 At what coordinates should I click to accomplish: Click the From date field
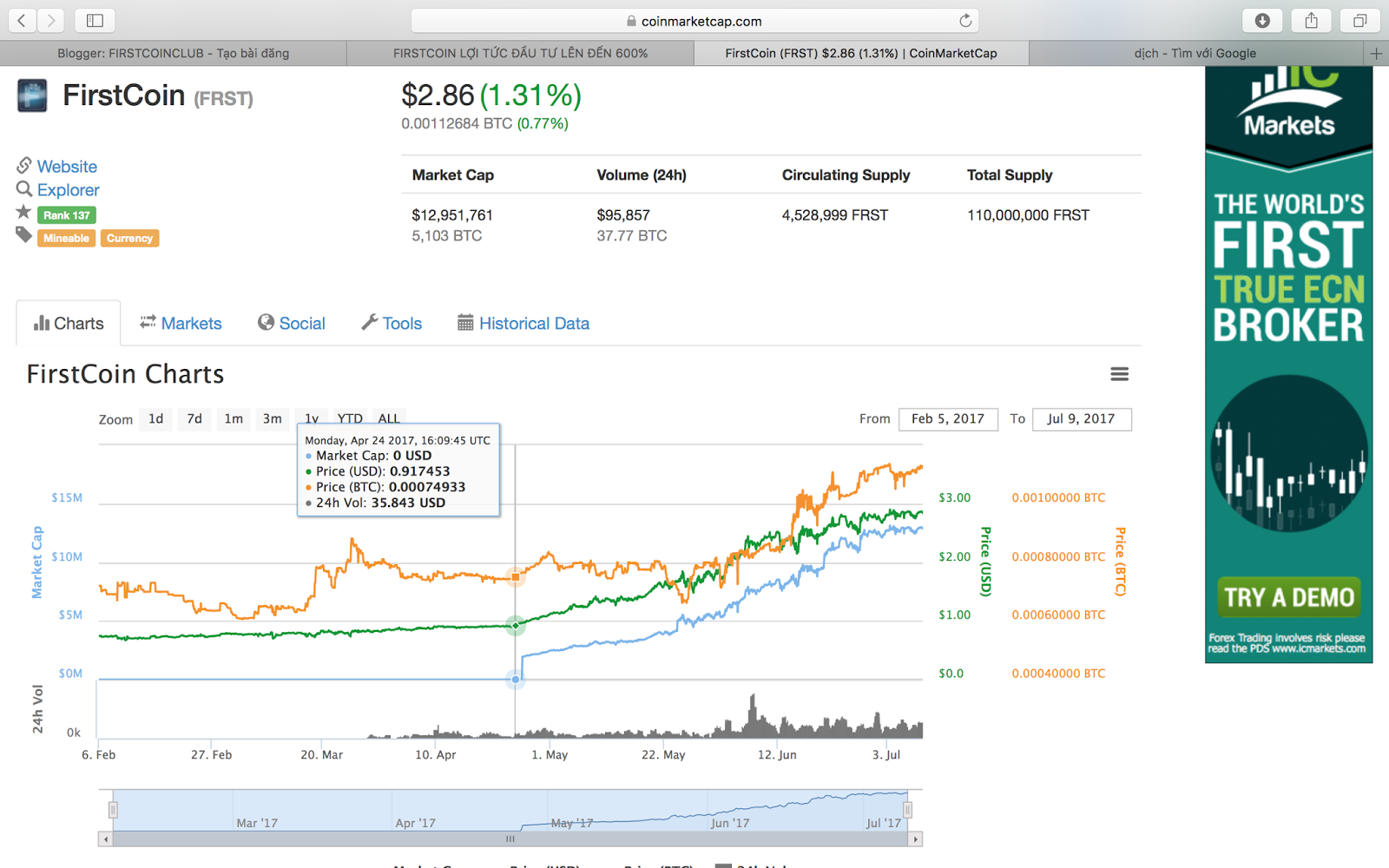948,419
